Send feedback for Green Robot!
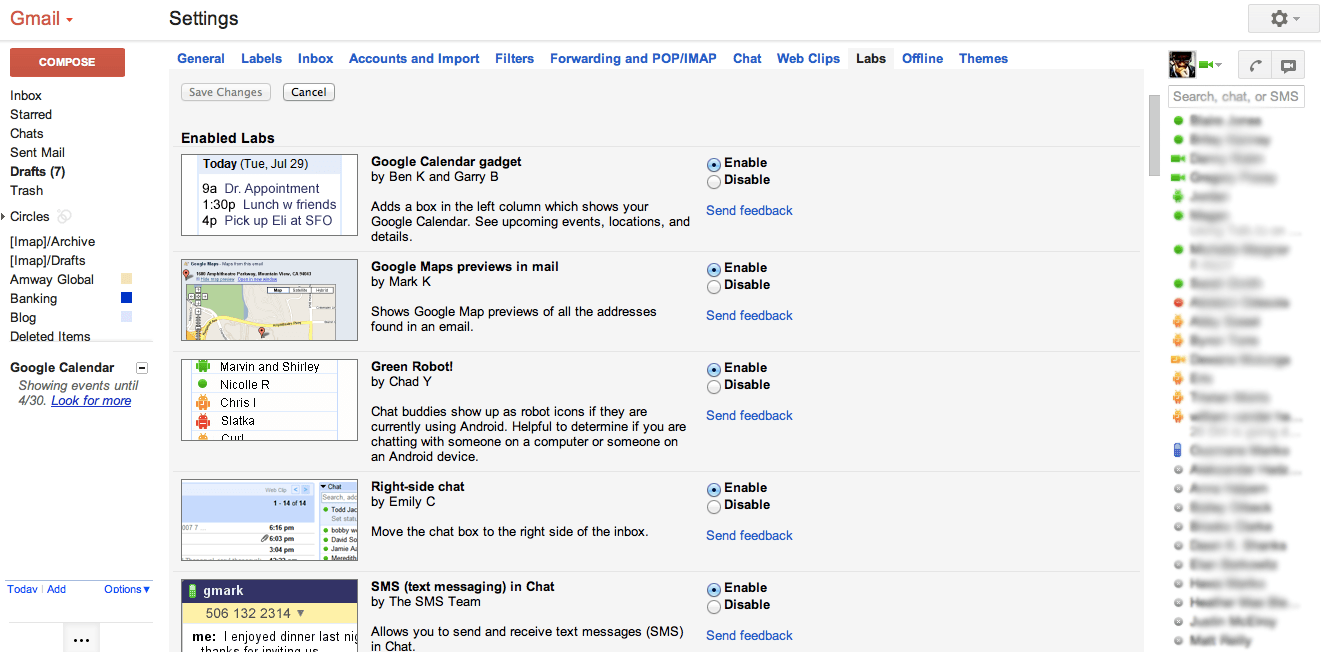The image size is (1321, 652). (749, 415)
